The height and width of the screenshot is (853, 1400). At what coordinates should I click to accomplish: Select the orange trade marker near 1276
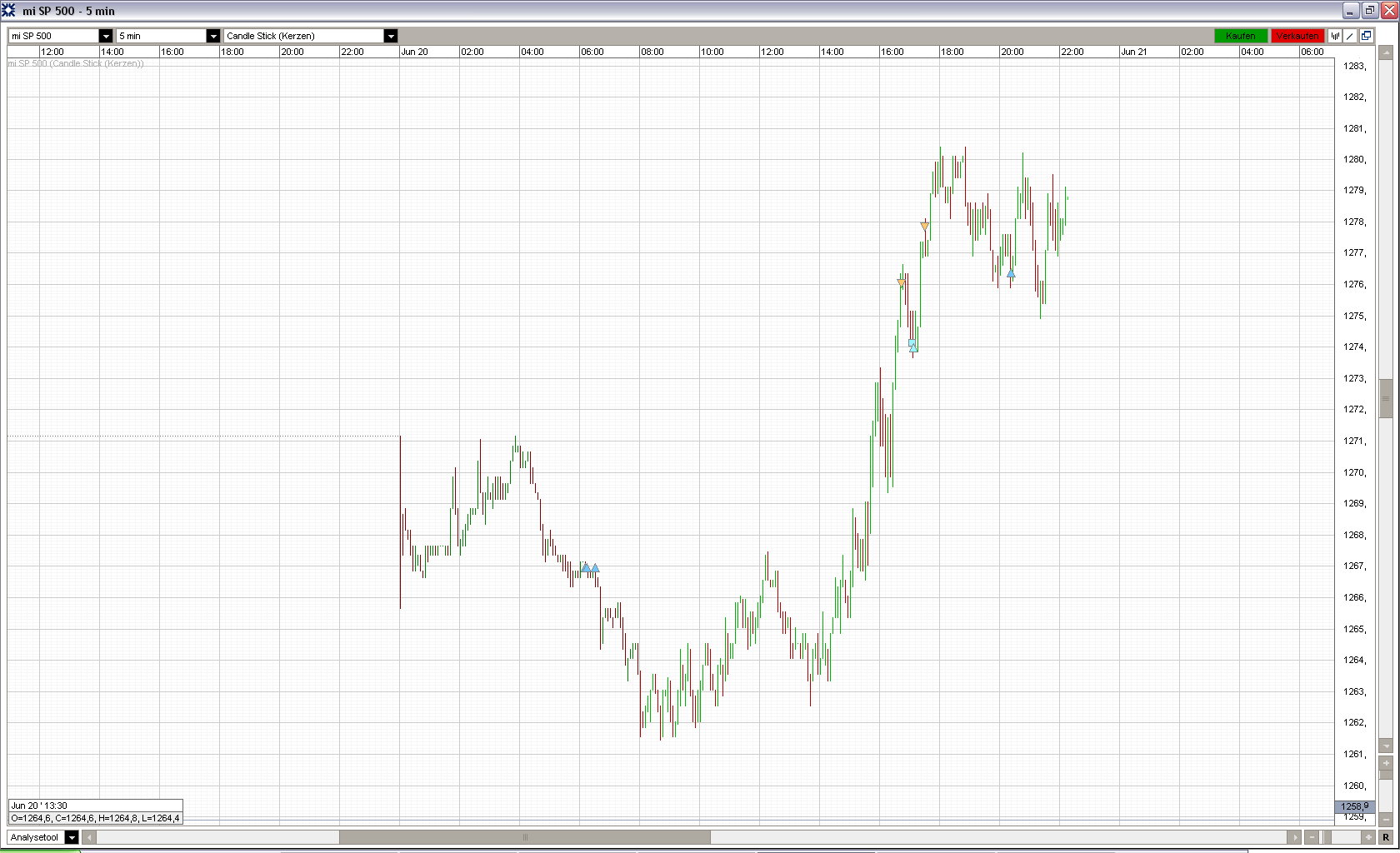coord(901,283)
